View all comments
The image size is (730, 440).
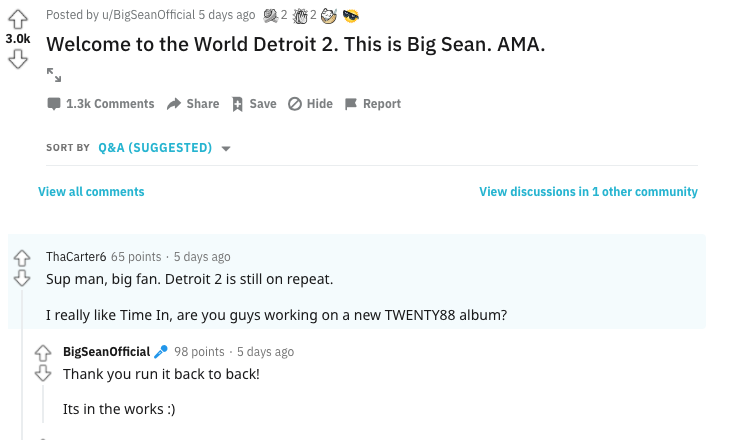tap(91, 192)
